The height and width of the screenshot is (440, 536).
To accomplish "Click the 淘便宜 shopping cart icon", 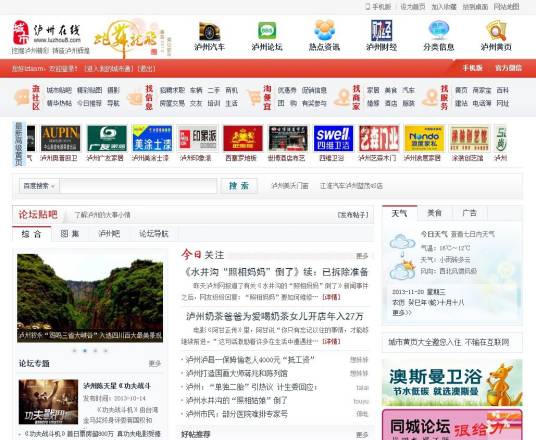I will 254,97.
